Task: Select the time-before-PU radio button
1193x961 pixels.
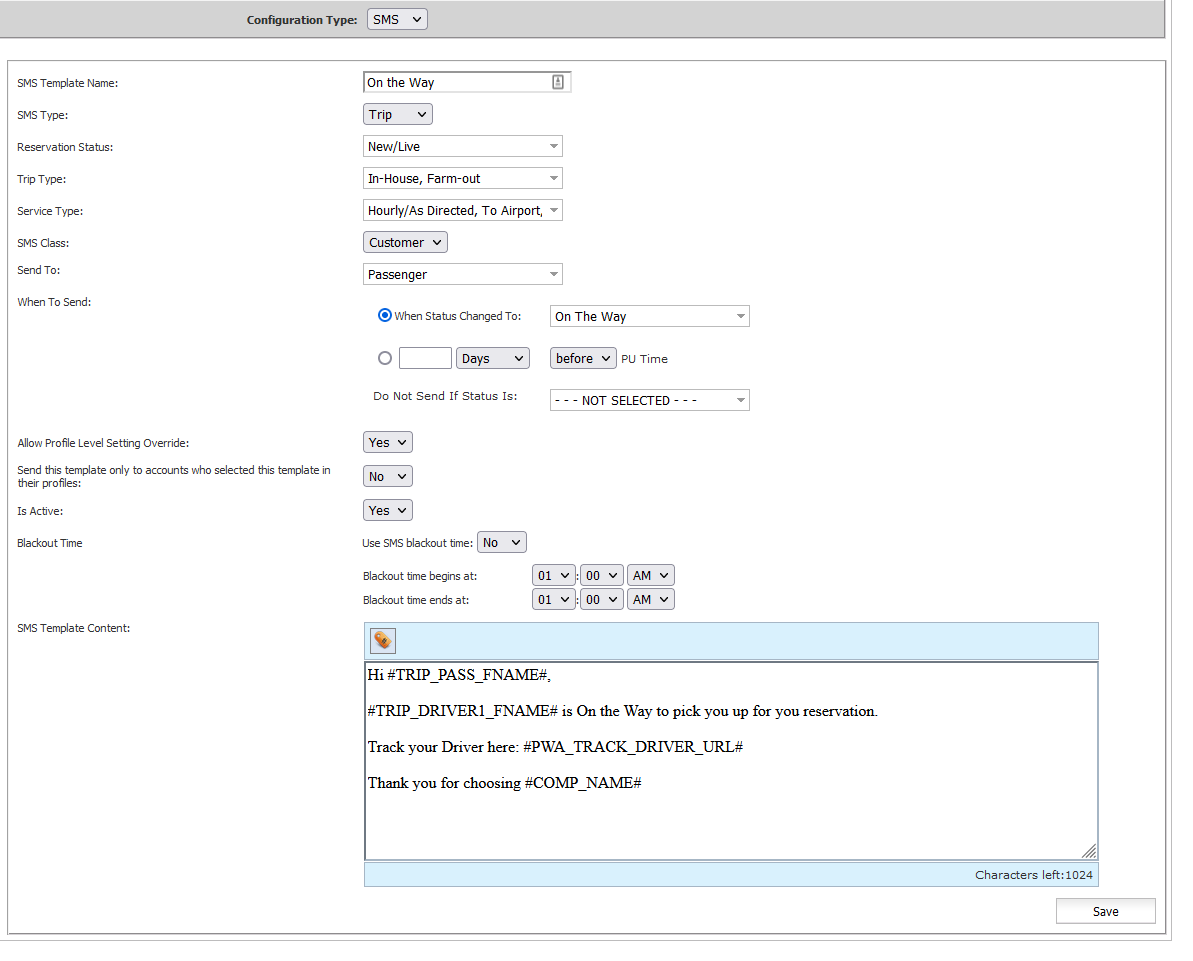Action: pos(385,358)
